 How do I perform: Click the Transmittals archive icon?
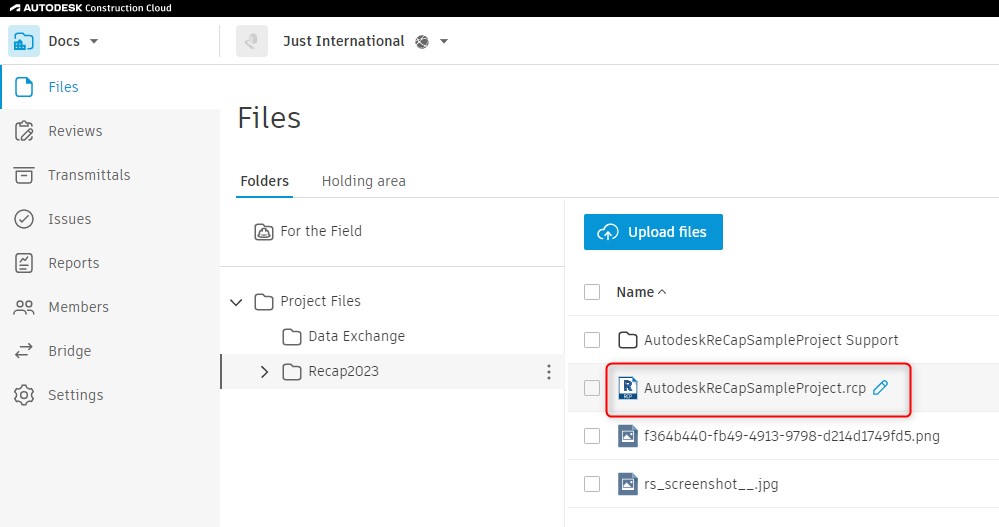[x=24, y=175]
